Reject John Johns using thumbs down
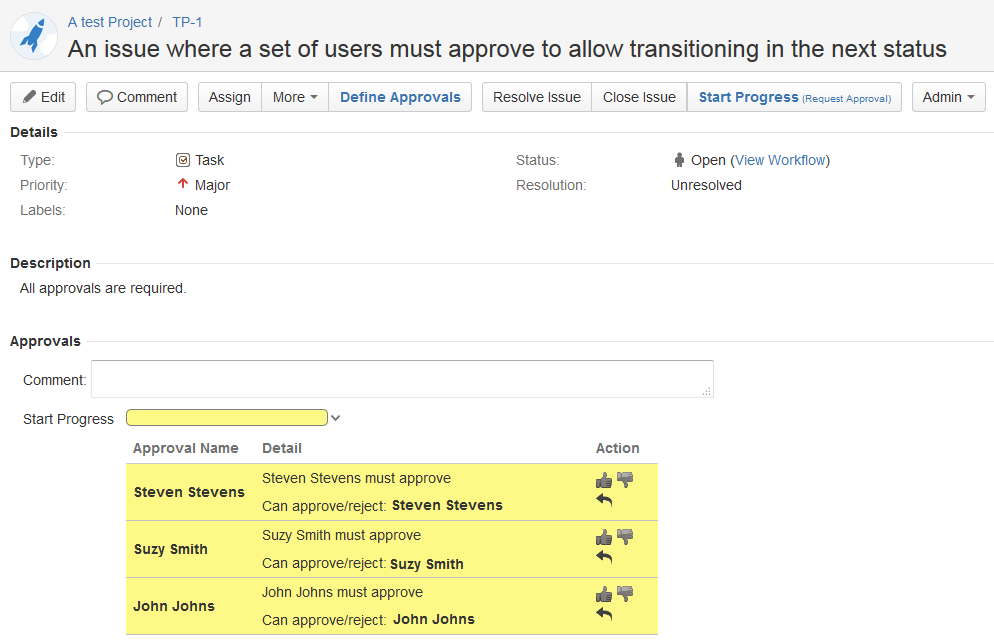994x641 pixels. [x=625, y=594]
